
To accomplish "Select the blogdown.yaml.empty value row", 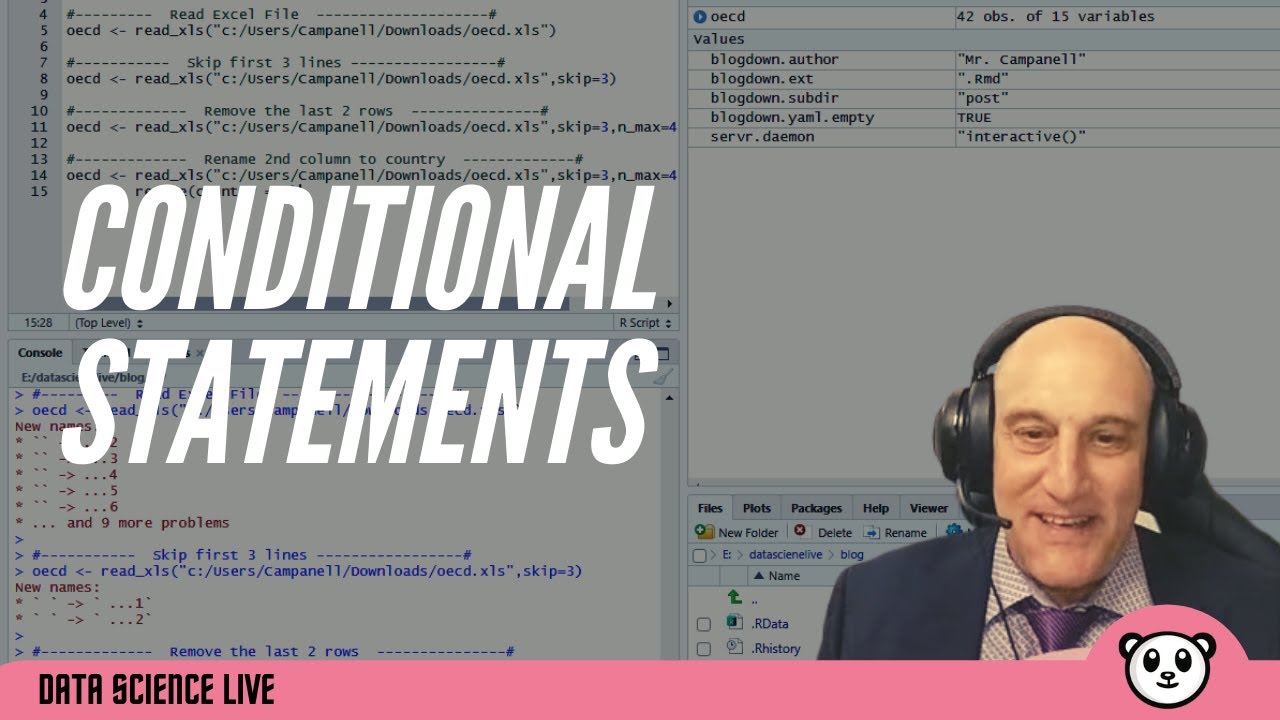I will (984, 117).
